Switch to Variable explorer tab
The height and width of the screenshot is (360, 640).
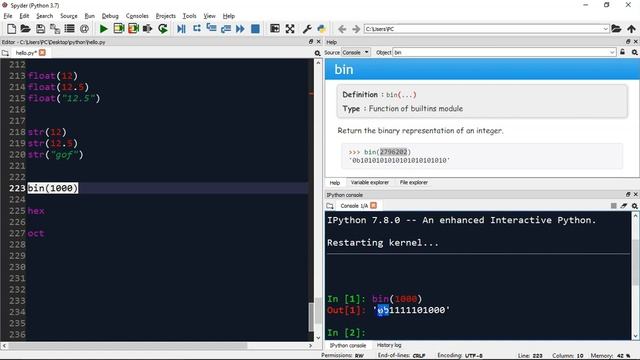click(369, 182)
